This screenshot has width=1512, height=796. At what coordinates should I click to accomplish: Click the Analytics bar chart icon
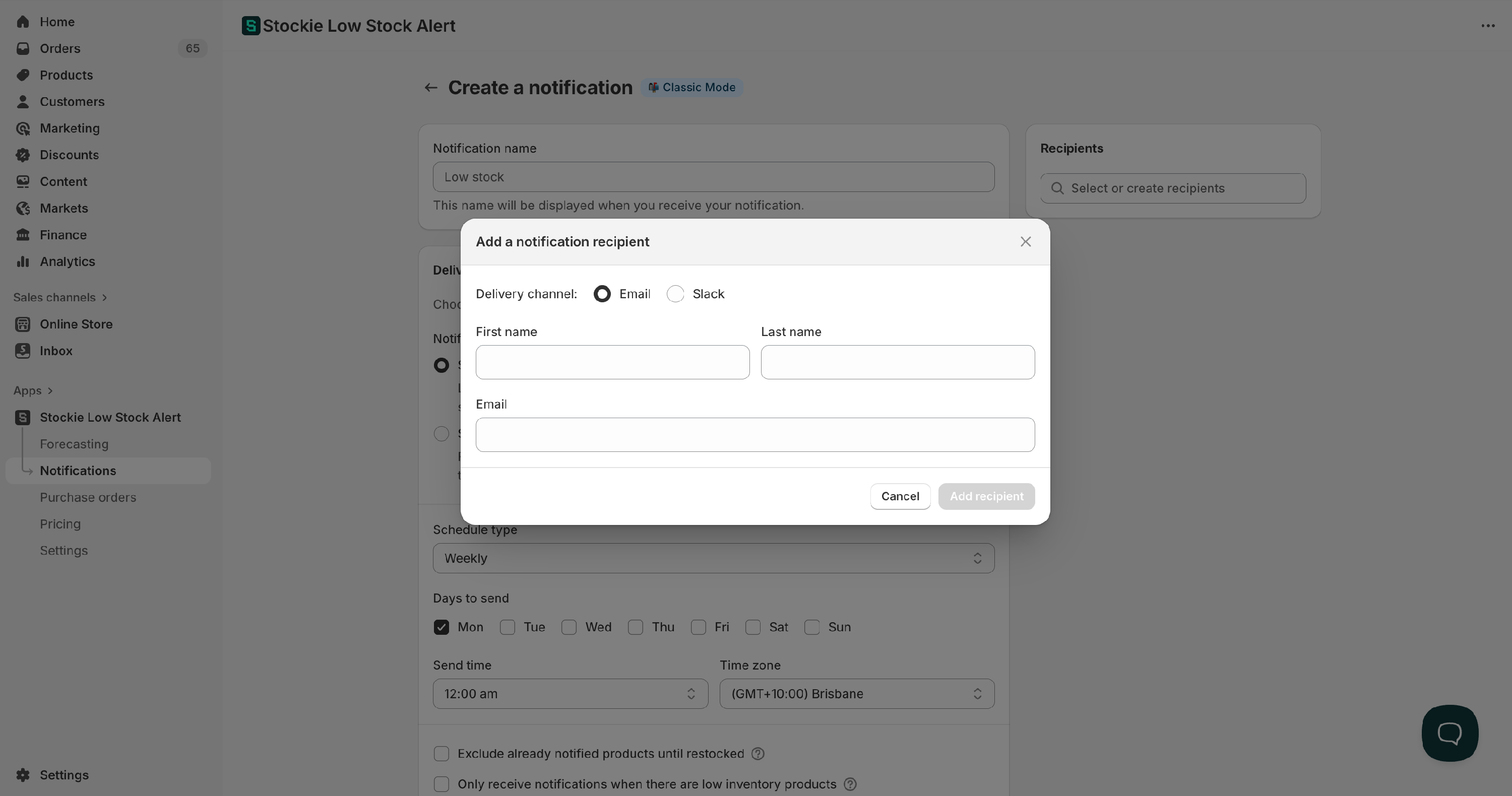pyautogui.click(x=23, y=261)
